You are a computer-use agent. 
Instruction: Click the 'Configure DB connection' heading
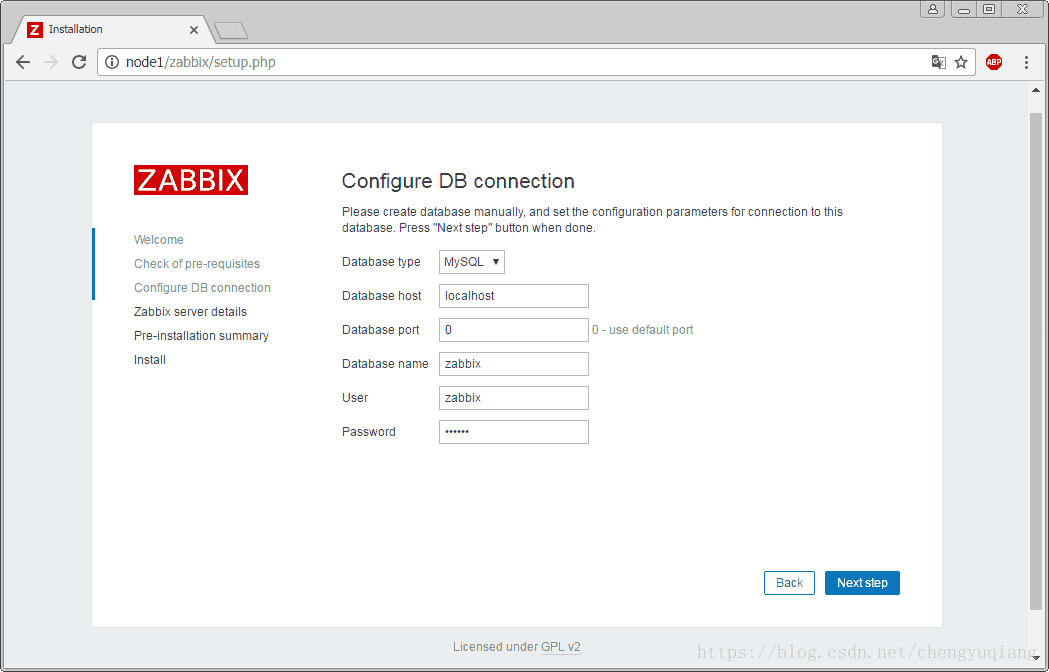tap(458, 181)
